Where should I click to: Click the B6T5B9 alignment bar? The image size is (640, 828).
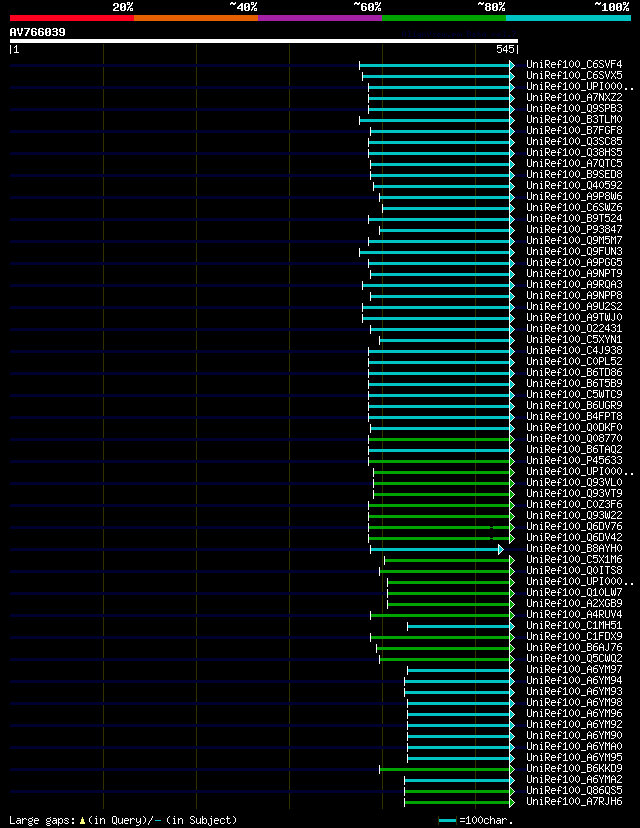click(441, 384)
